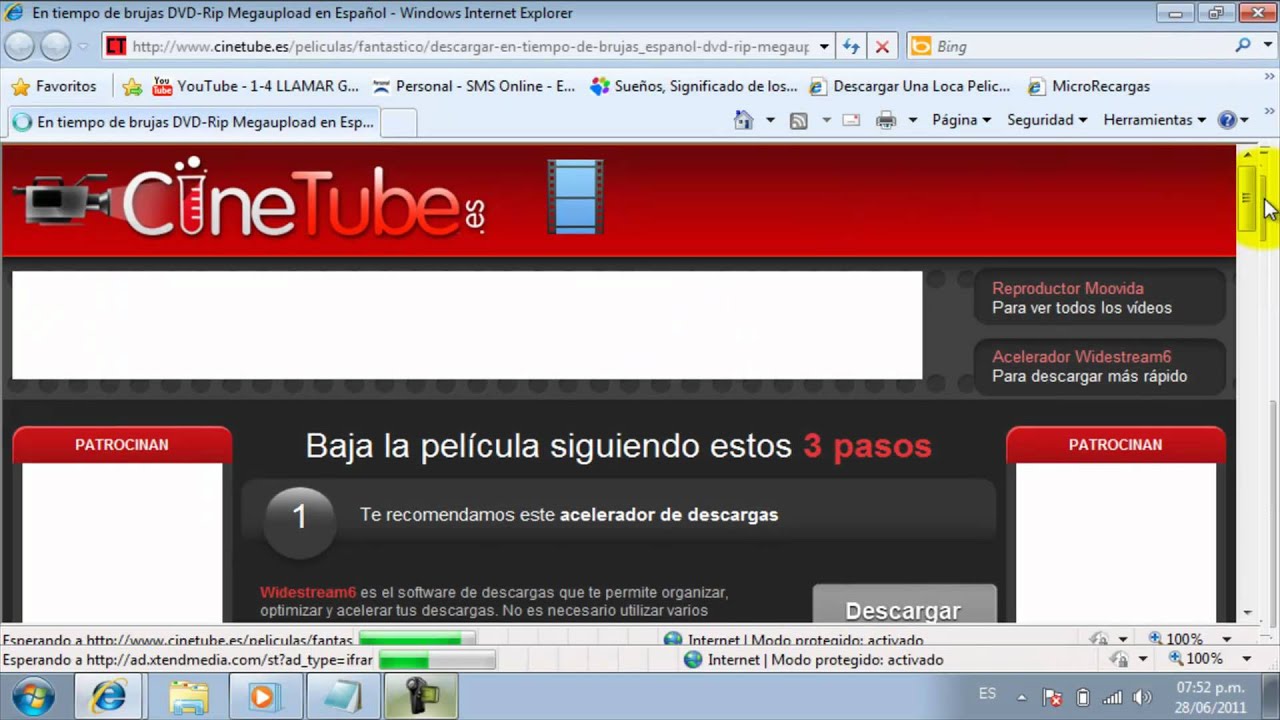Expand the Help dropdown arrow

tap(1245, 120)
